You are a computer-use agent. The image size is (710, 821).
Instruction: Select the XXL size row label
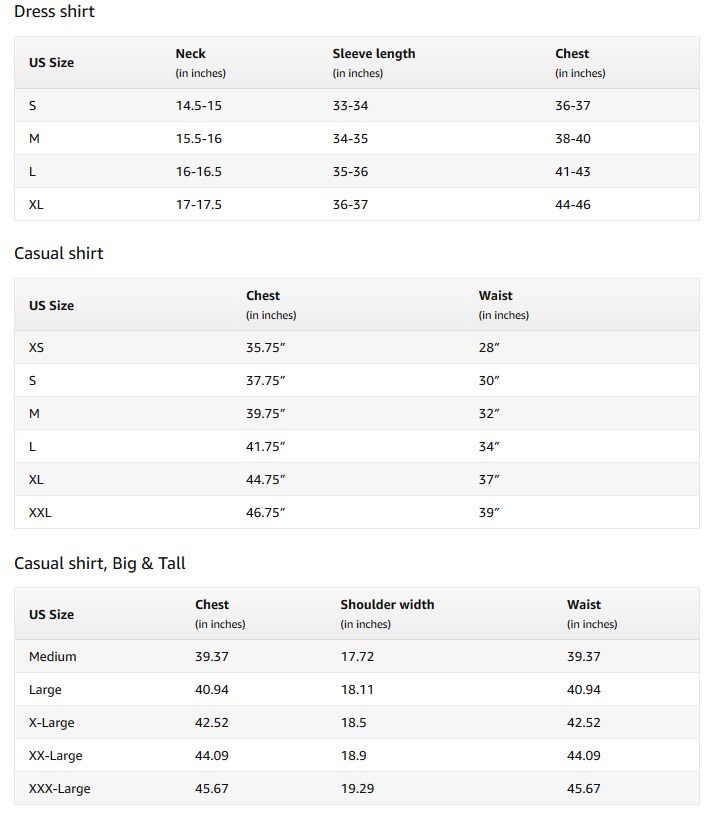[x=40, y=512]
